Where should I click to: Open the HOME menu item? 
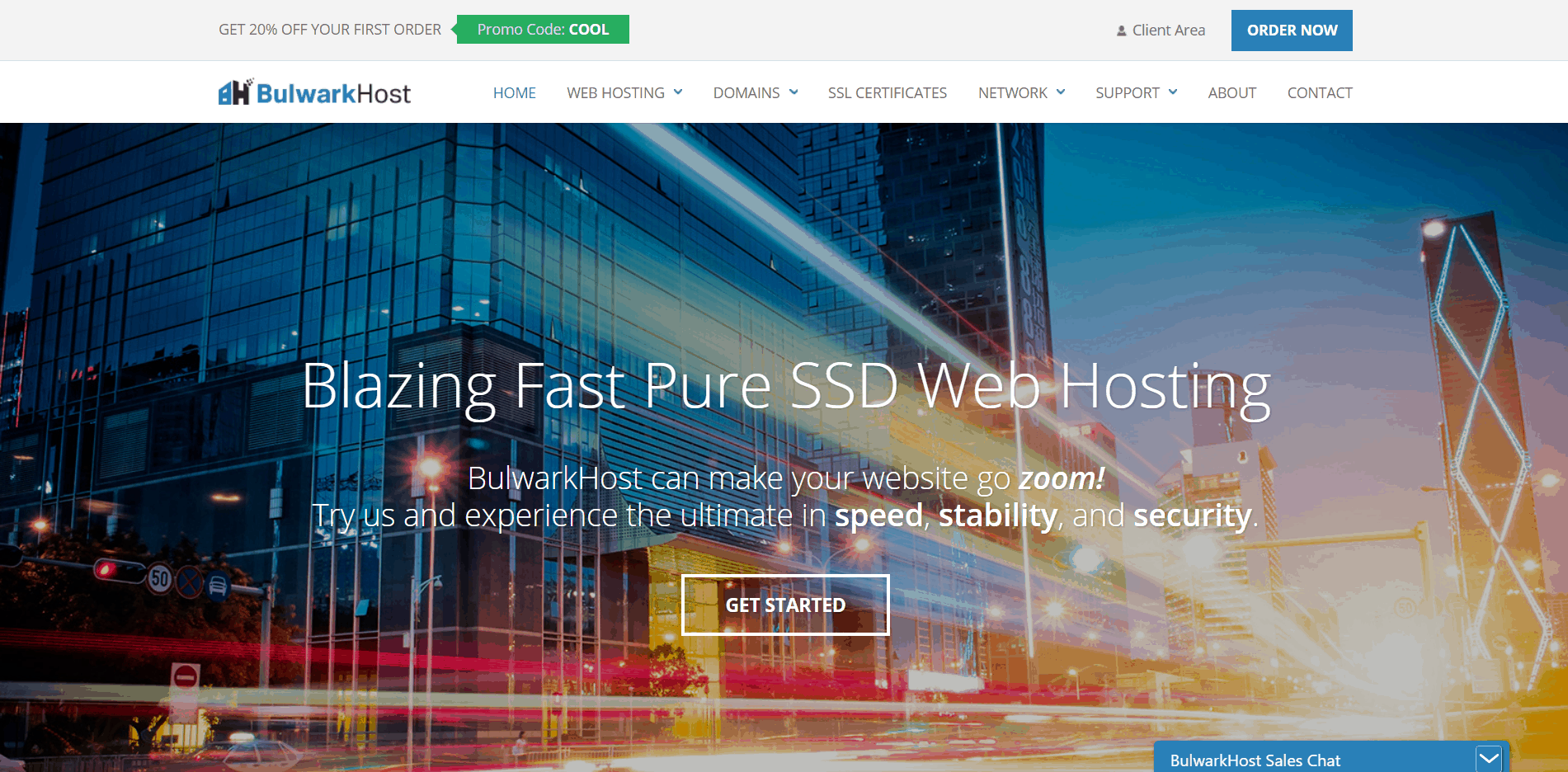coord(515,93)
